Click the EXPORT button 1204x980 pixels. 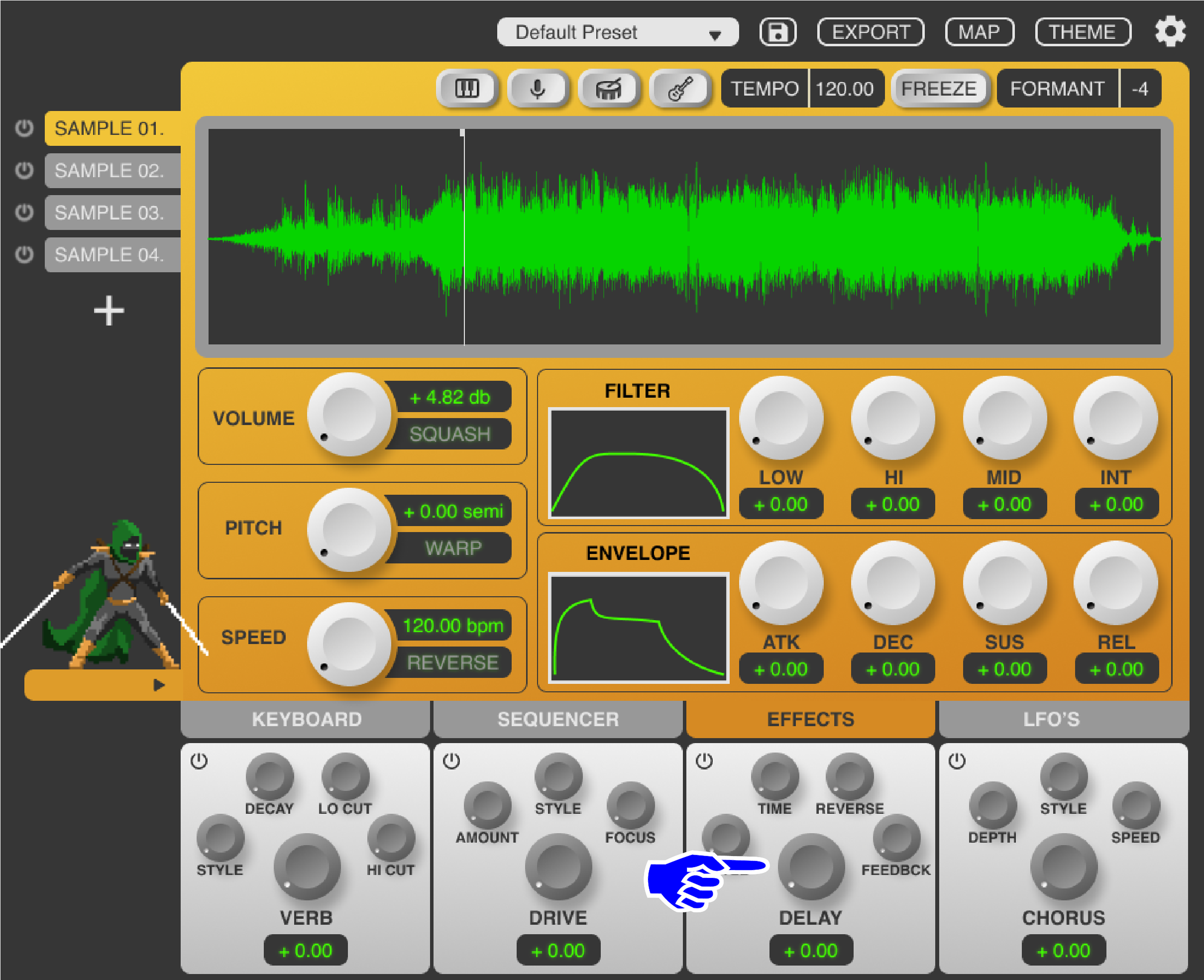(871, 32)
